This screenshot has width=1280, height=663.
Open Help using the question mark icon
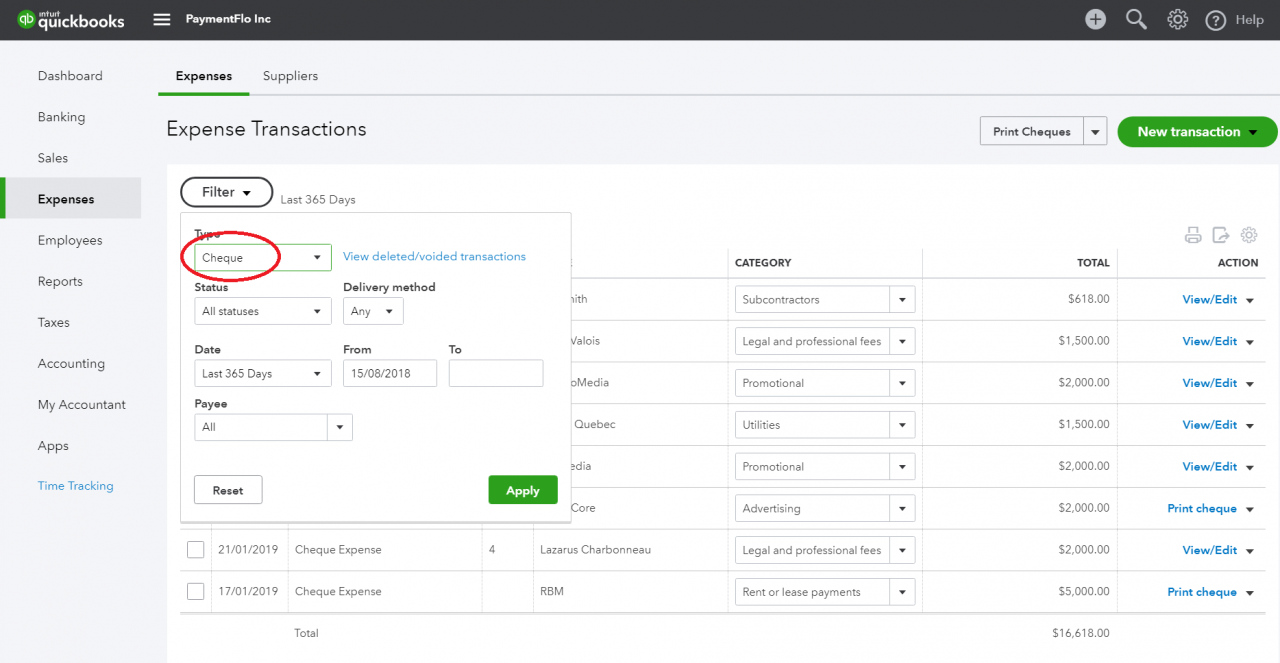click(1216, 19)
